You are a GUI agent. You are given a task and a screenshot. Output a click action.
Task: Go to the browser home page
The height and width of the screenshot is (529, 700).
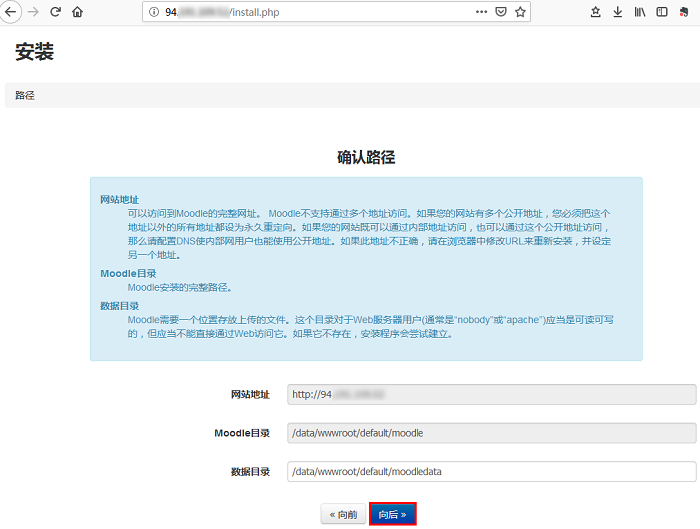tap(78, 12)
